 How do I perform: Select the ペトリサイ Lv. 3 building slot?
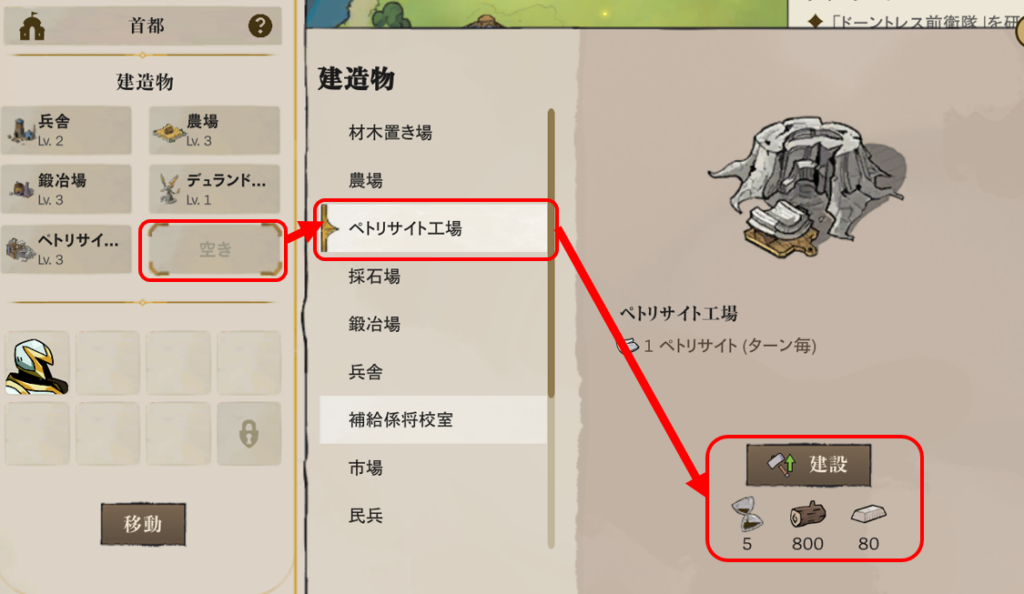[x=67, y=249]
